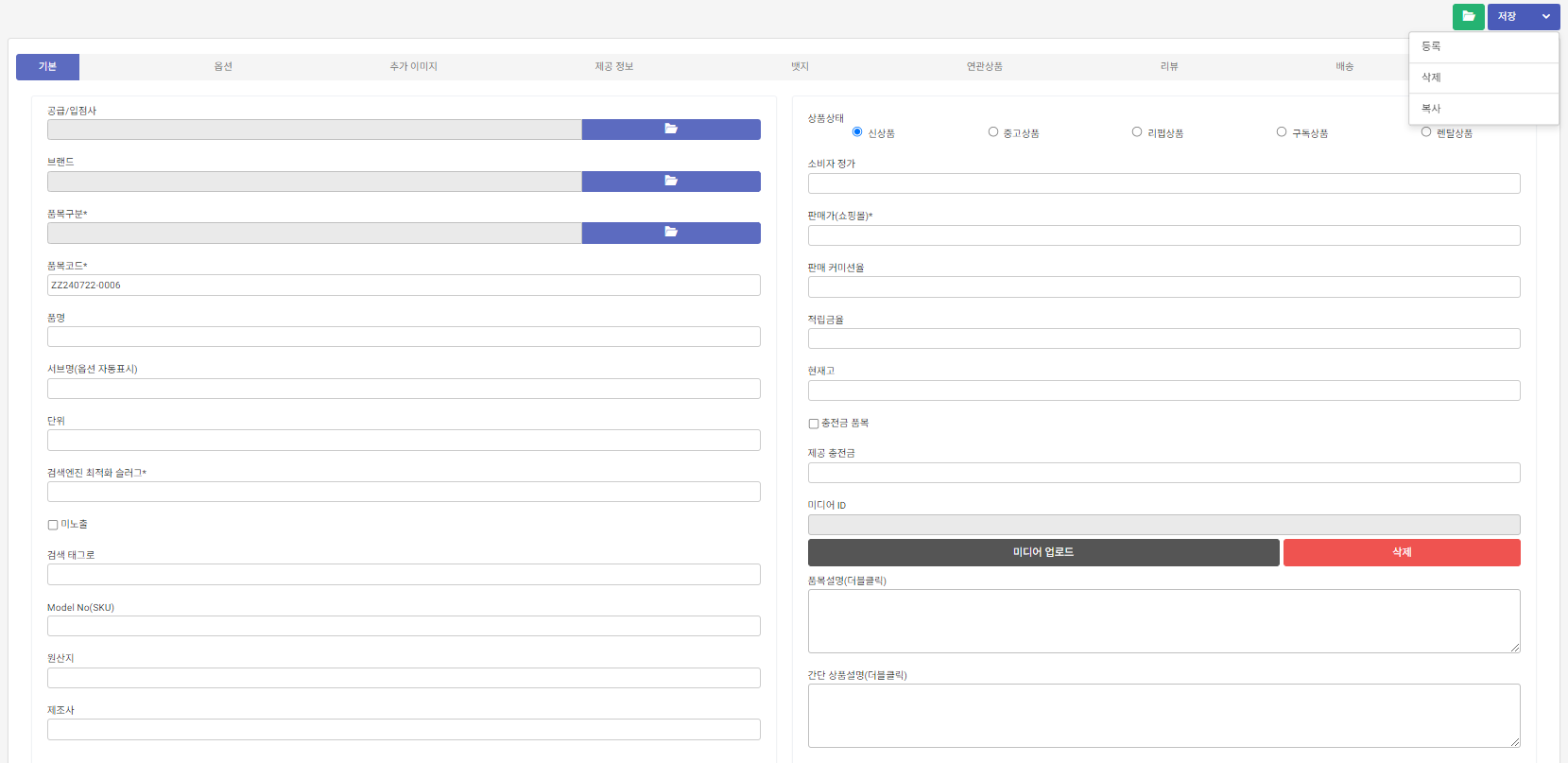Click the 서브명(옵션 자동표시) input field
The height and width of the screenshot is (763, 1568).
click(404, 389)
